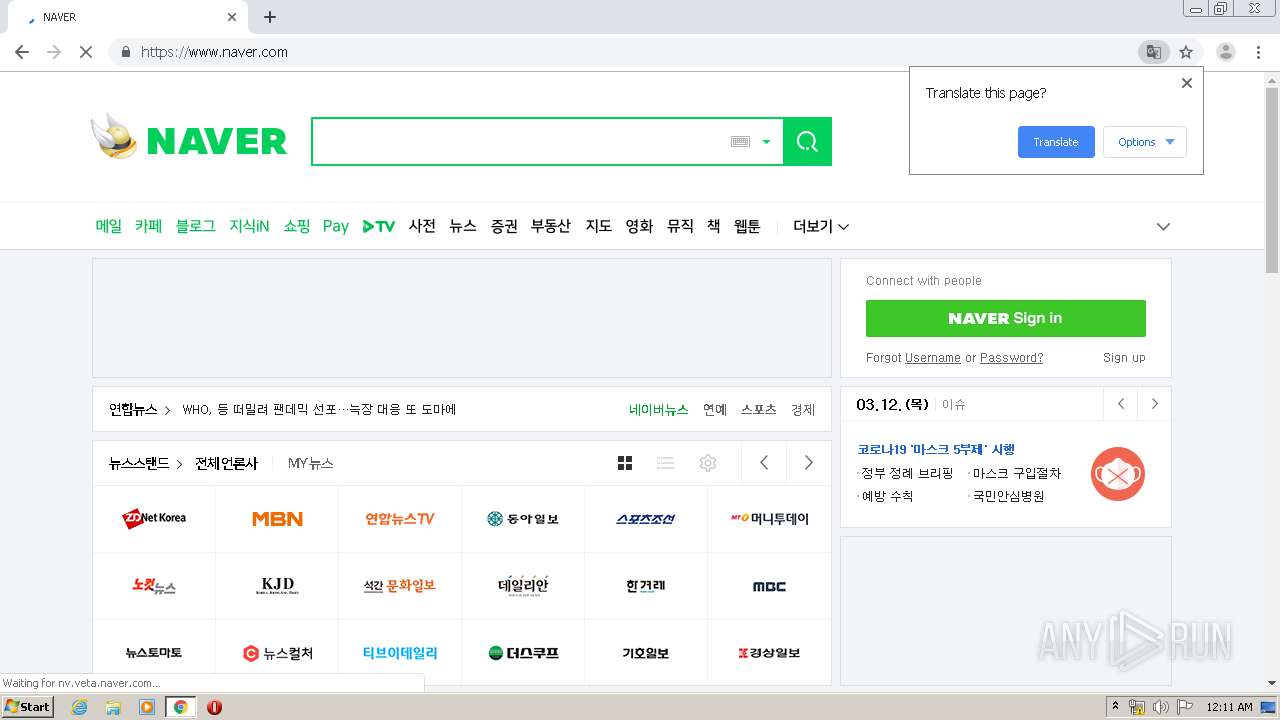Switch newsstand to list view
Image resolution: width=1280 pixels, height=720 pixels.
[x=665, y=463]
